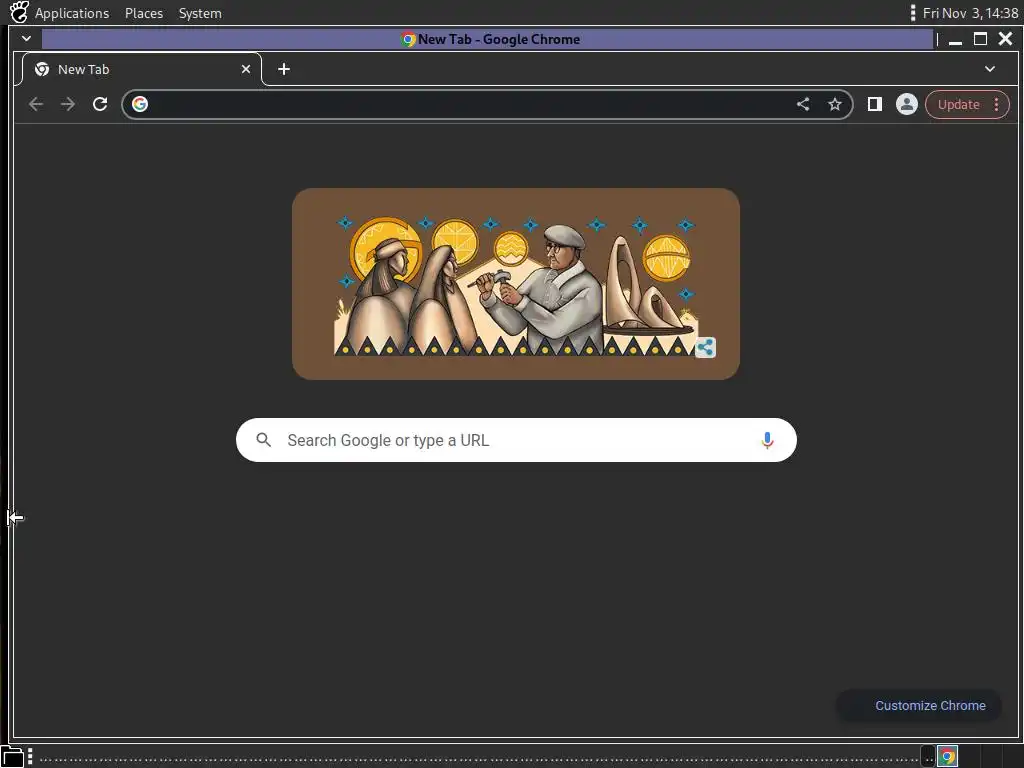Share this page via share icon in address bar

803,104
